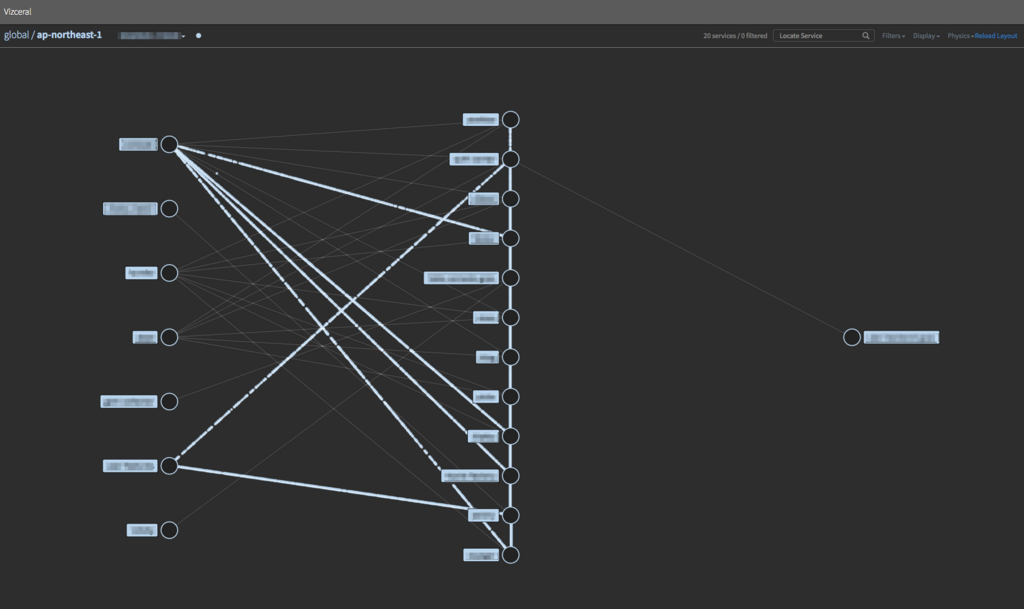Click the Vizceral title in the top bar

click(x=18, y=10)
